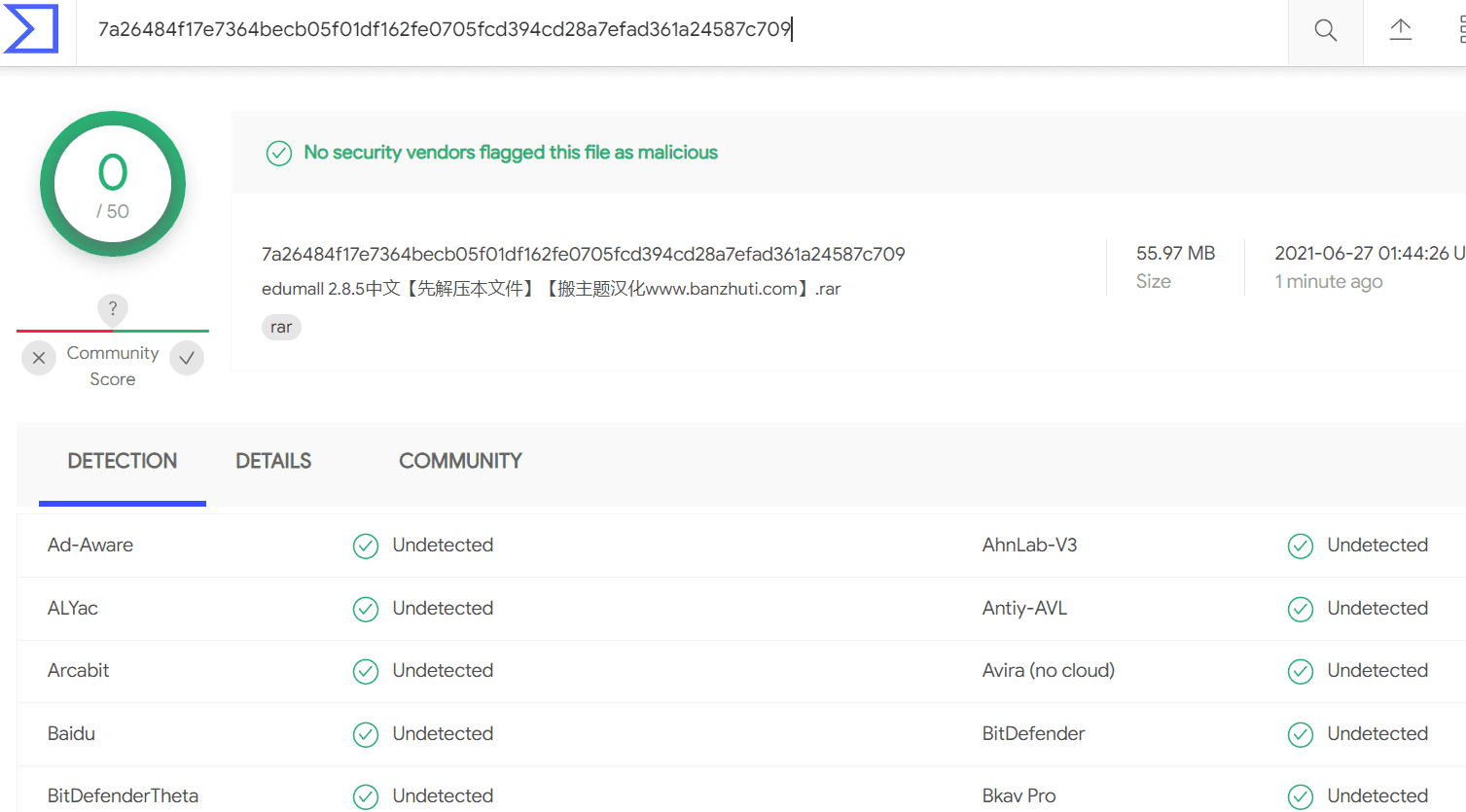Image resolution: width=1466 pixels, height=812 pixels.
Task: Open the apps grid icon
Action: coord(1462,30)
